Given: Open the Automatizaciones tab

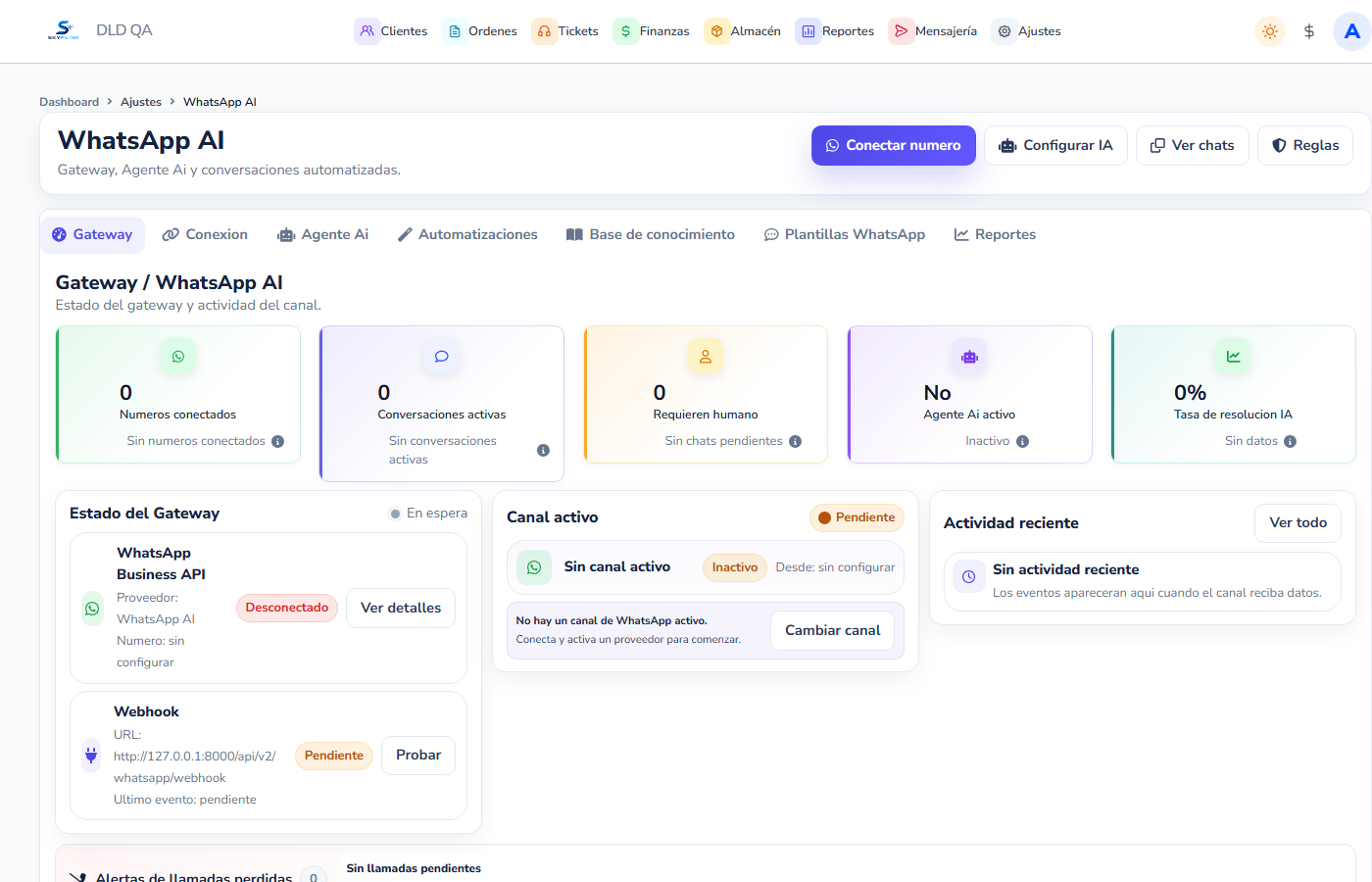Looking at the screenshot, I should coord(467,235).
